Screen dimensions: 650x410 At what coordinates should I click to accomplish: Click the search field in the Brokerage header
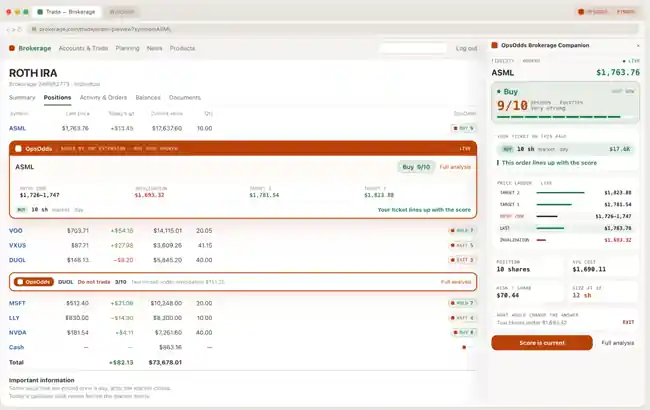click(x=413, y=48)
